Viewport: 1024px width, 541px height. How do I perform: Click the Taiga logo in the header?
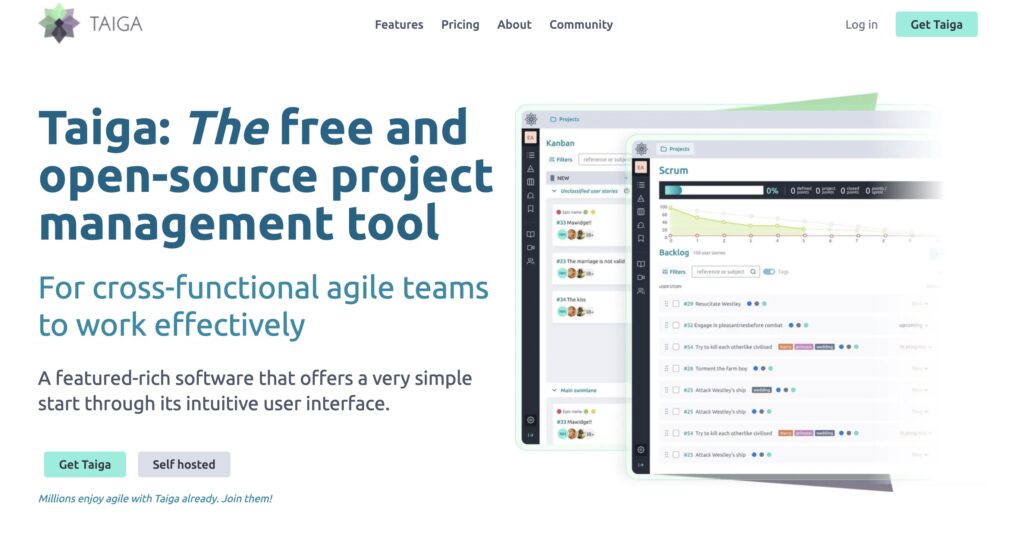pyautogui.click(x=90, y=24)
